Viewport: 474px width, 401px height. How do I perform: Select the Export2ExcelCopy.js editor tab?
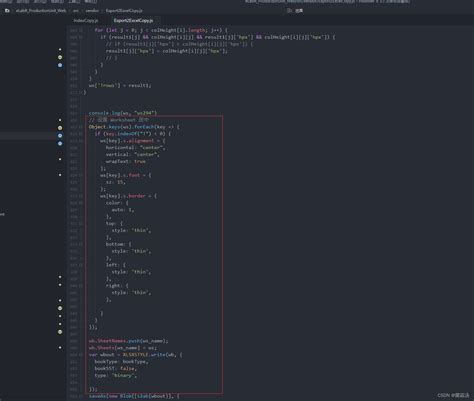[133, 21]
